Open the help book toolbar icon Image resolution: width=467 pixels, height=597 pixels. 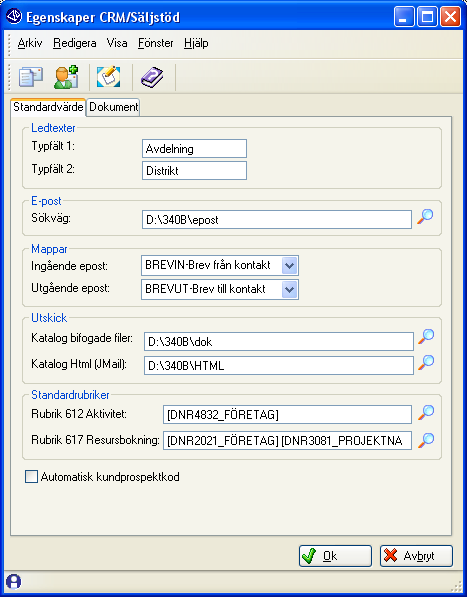pyautogui.click(x=152, y=77)
